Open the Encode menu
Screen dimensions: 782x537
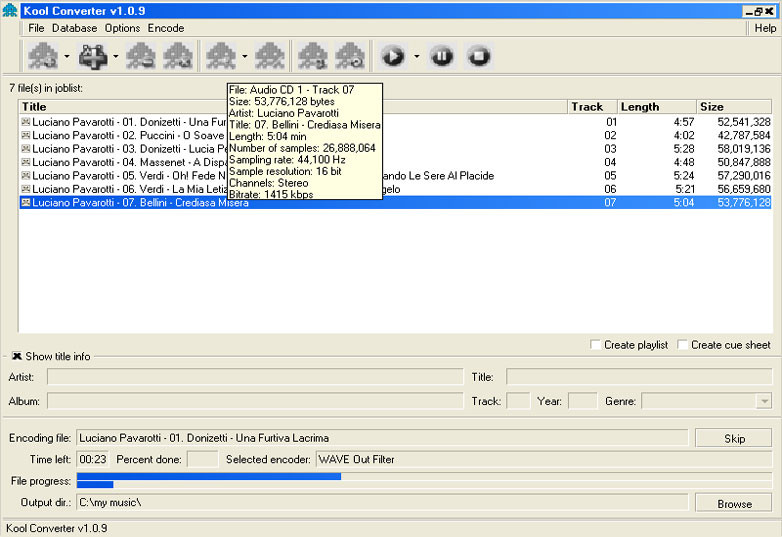click(166, 28)
